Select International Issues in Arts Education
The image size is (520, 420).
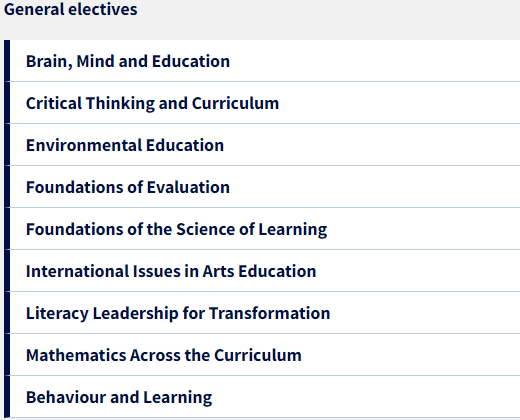(x=171, y=271)
